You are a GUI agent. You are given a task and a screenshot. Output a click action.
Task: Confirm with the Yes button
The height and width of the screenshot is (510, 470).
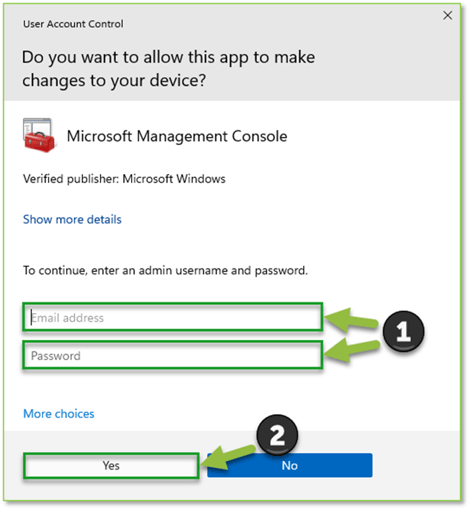coord(111,465)
